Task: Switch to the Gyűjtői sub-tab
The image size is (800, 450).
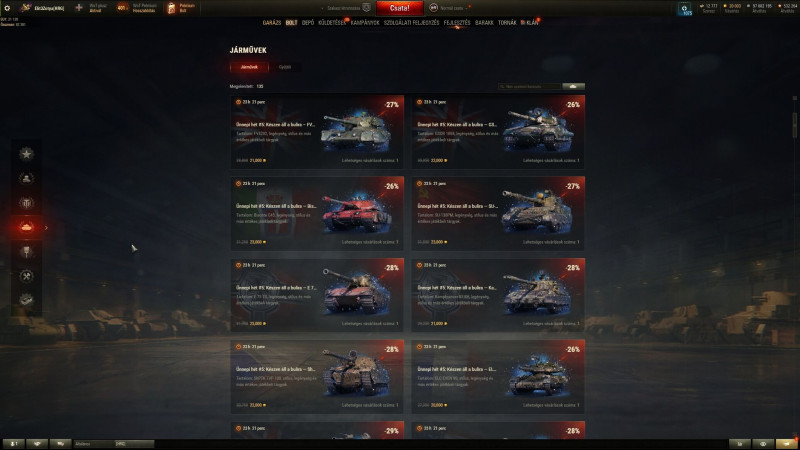Action: (285, 67)
